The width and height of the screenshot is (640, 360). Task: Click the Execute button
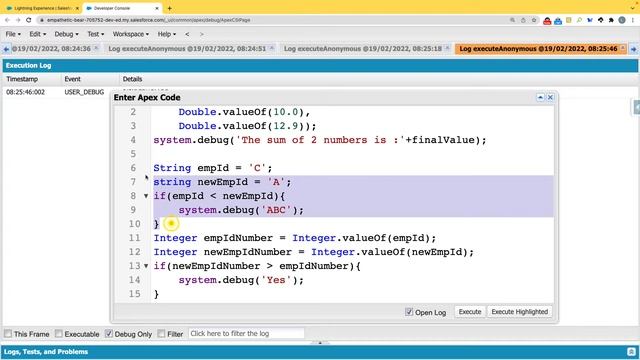(x=470, y=312)
